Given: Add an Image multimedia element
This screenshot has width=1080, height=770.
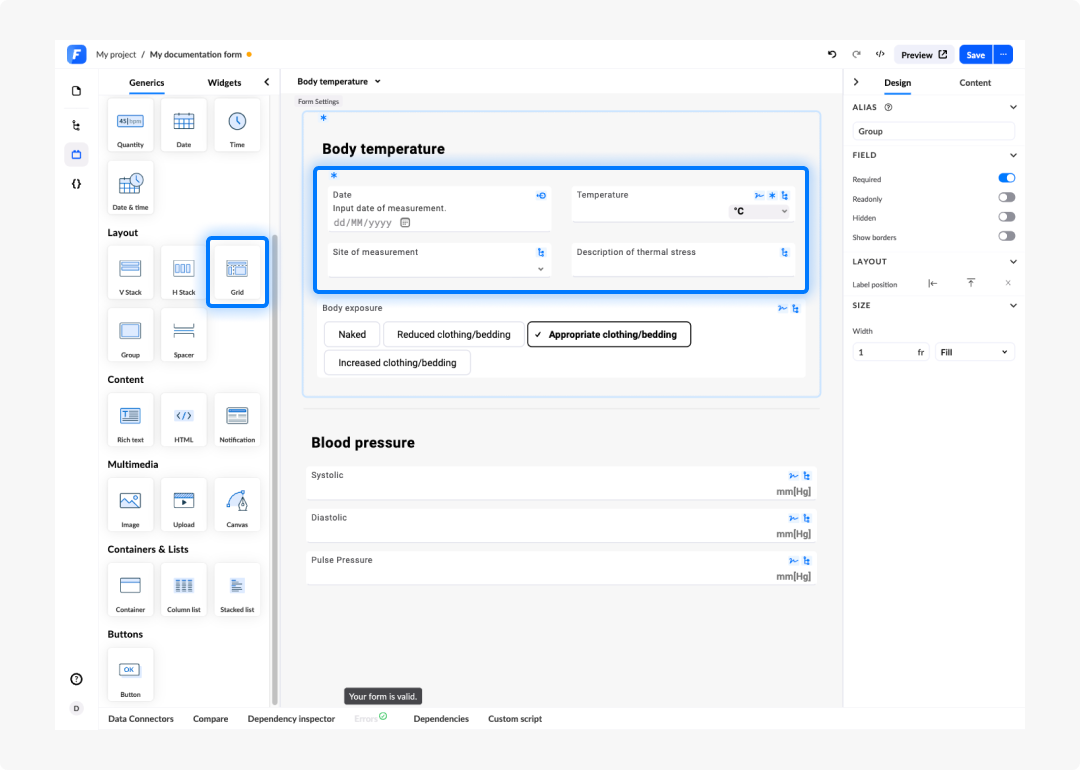Looking at the screenshot, I should [130, 505].
